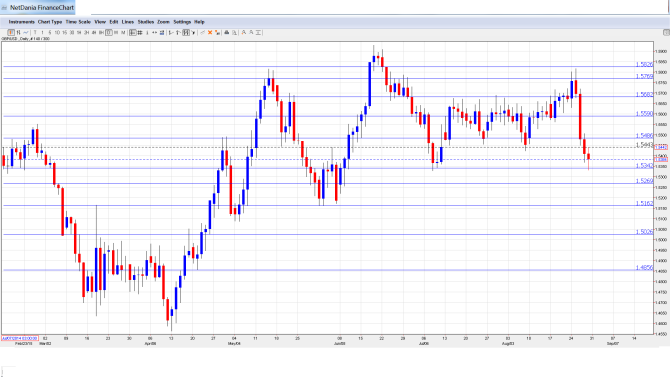Click the boxed grid layout icon
The width and height of the screenshot is (670, 377).
[x=186, y=32]
